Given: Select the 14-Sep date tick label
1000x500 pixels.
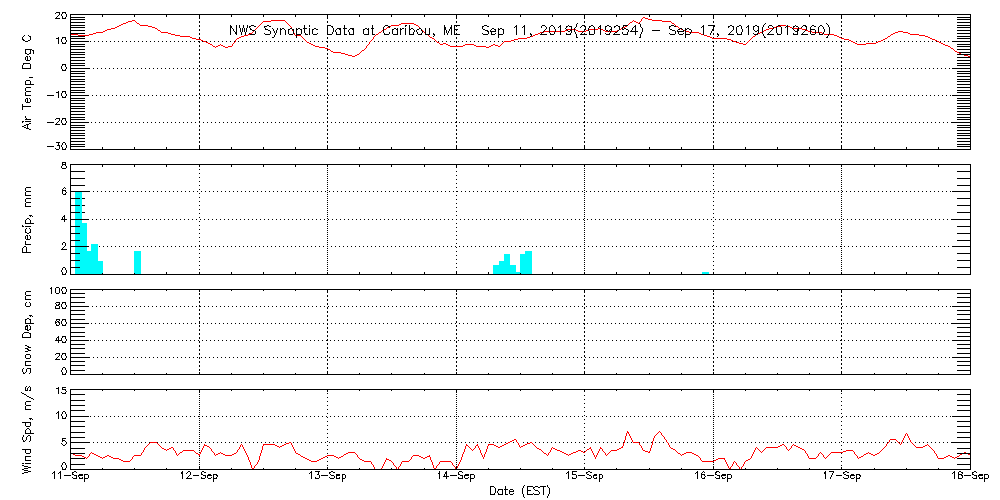Looking at the screenshot, I should pos(457,478).
